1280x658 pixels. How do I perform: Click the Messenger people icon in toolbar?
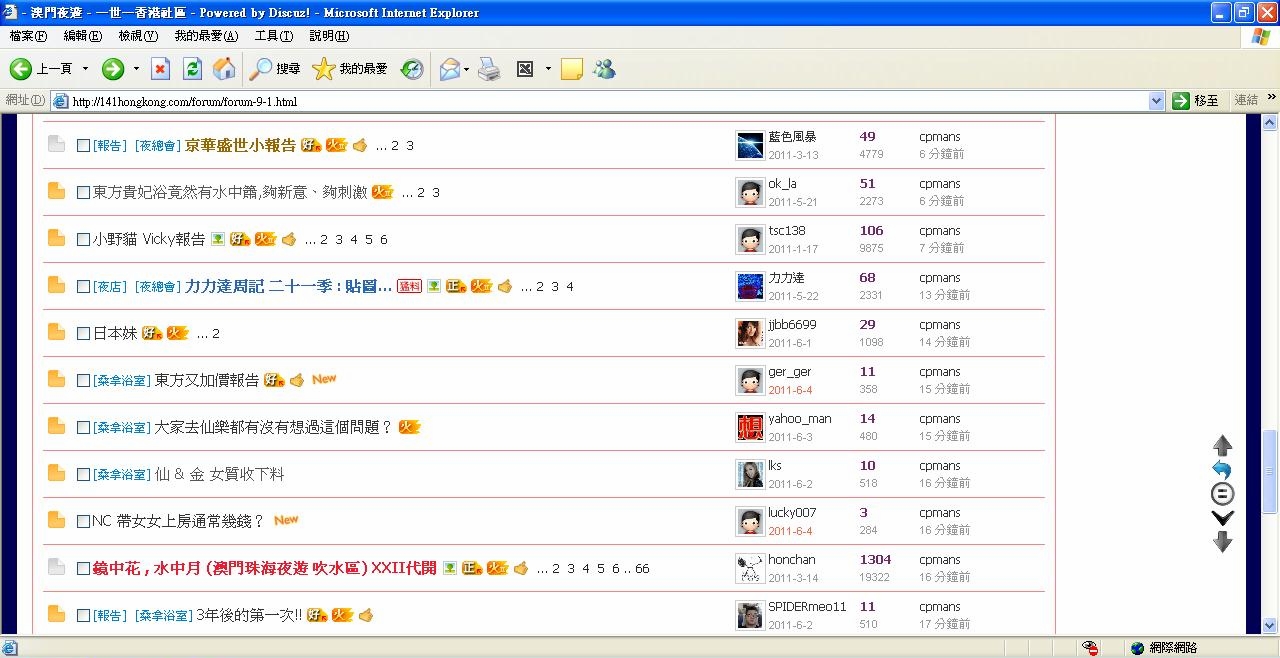(x=603, y=69)
